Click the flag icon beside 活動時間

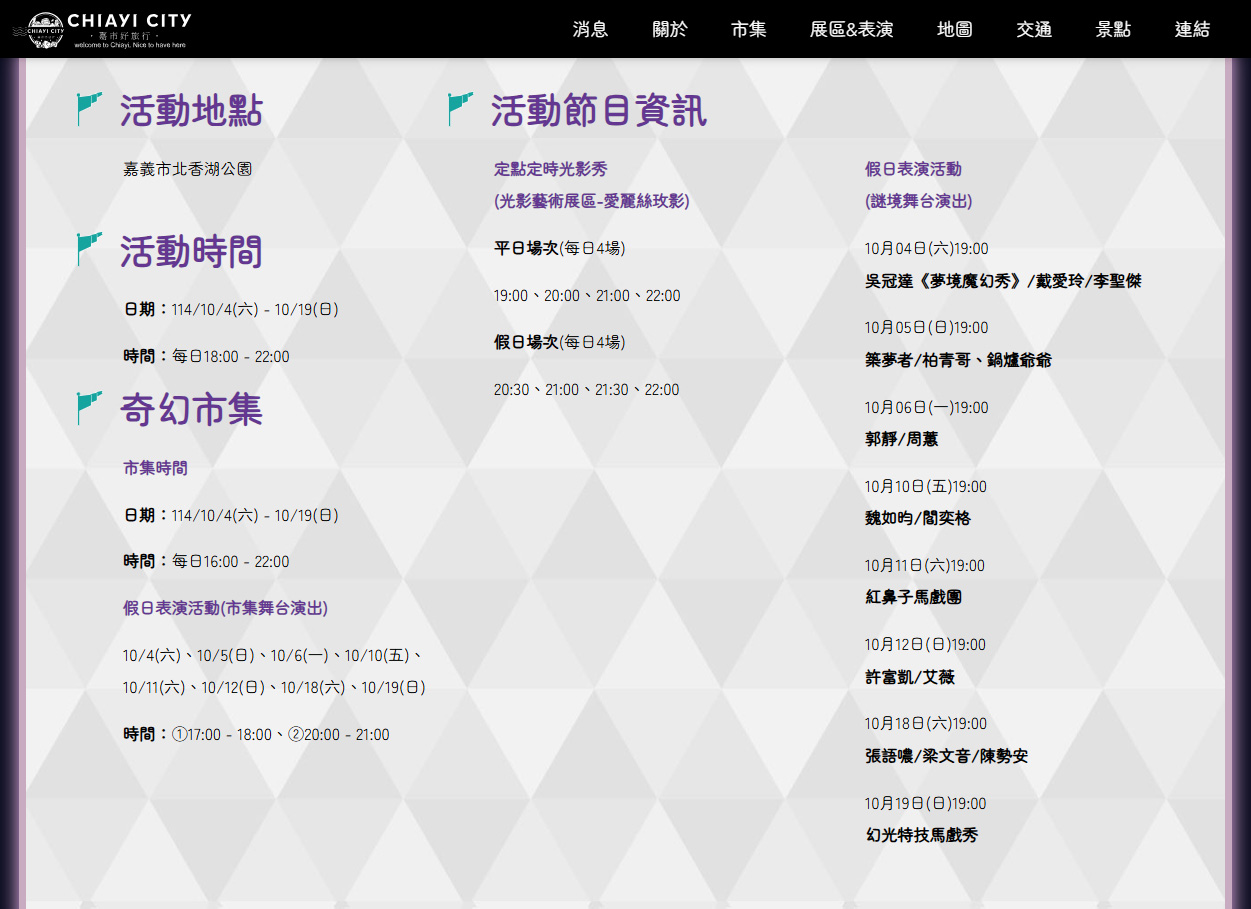click(90, 249)
